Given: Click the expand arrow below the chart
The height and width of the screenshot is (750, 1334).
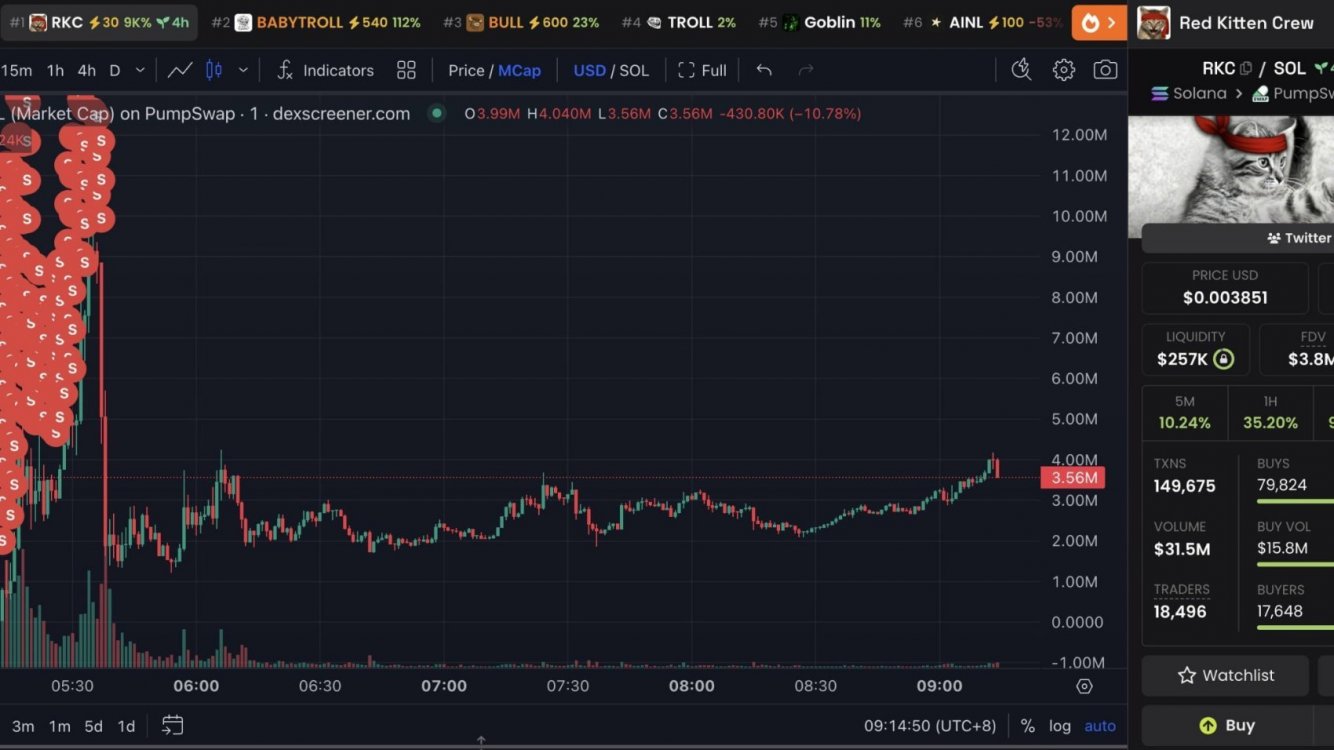Looking at the screenshot, I should point(481,741).
